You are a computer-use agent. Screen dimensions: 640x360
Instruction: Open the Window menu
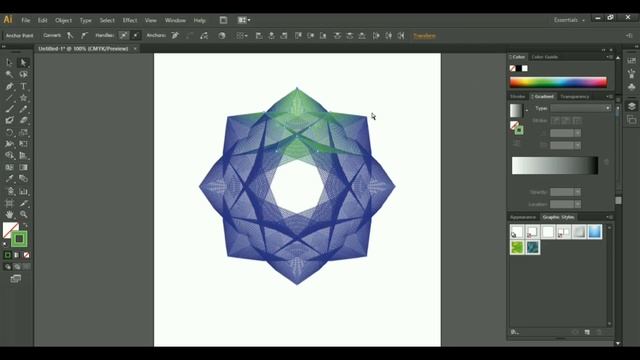(175, 20)
